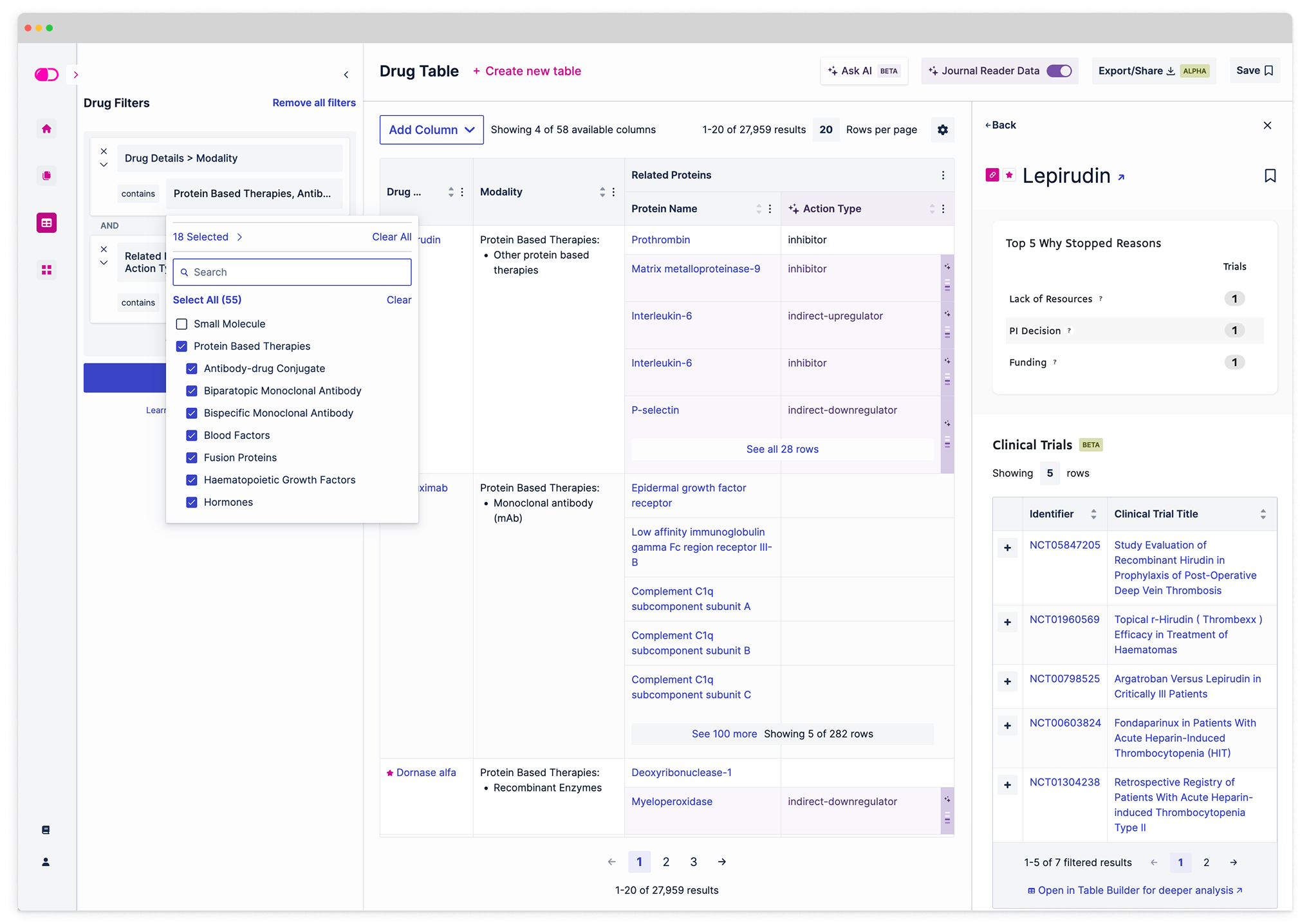Open the documents icon in sidebar

(46, 176)
